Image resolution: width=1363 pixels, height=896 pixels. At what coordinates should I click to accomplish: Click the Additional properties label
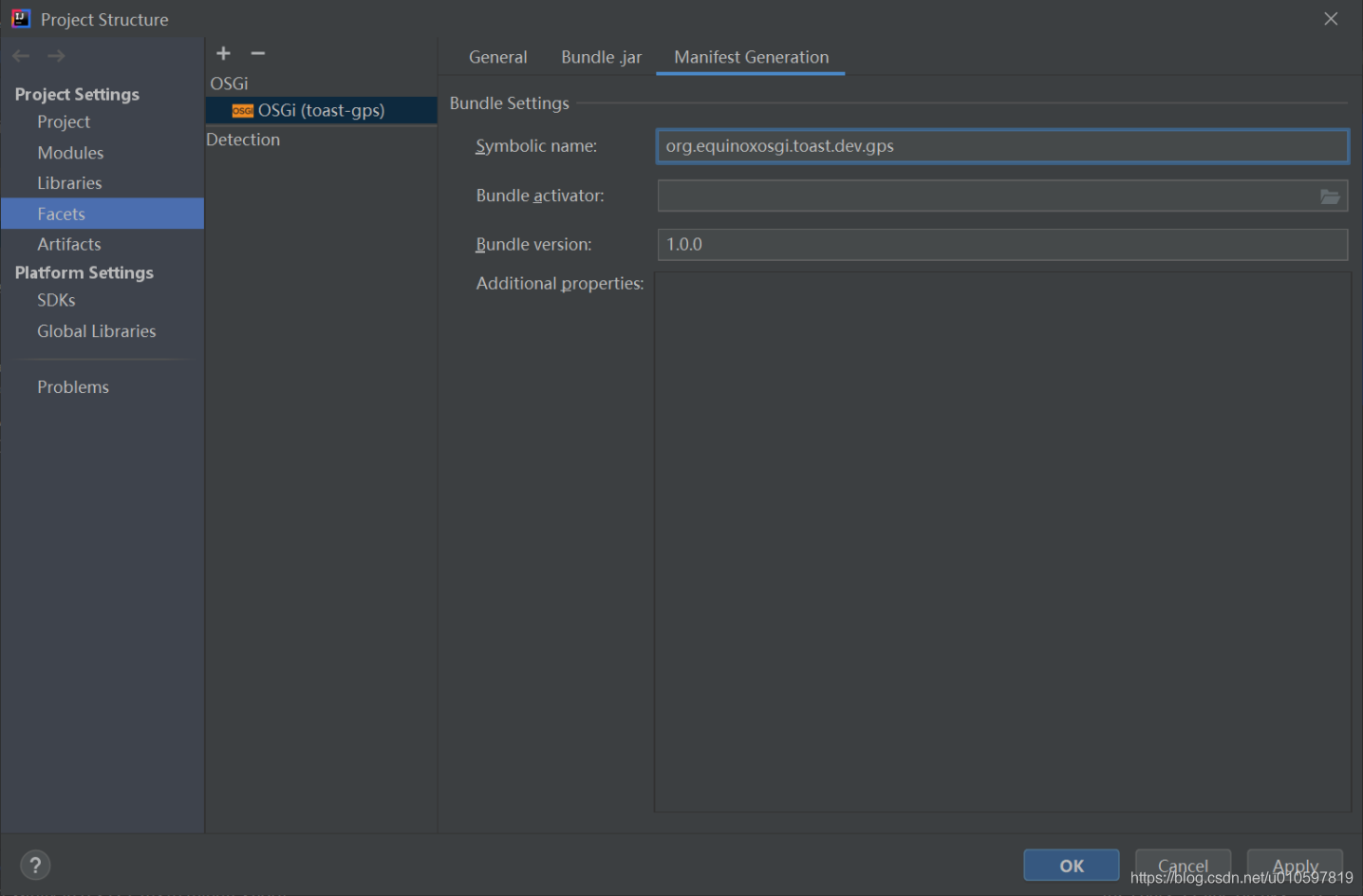click(560, 284)
